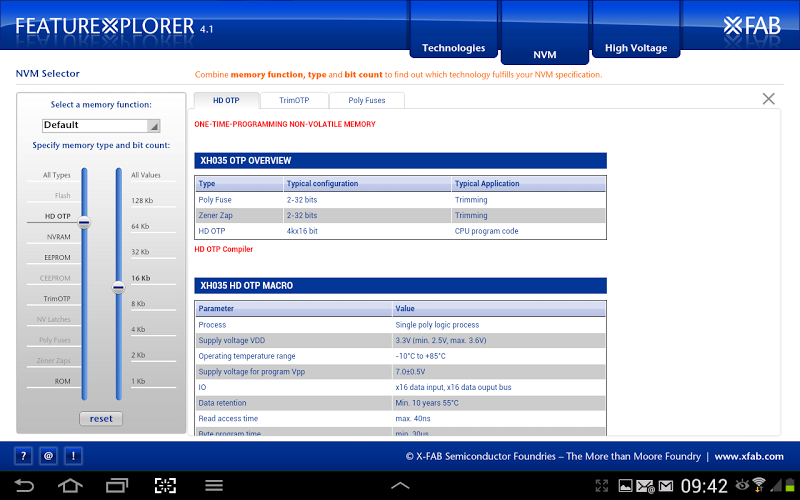Click the @ contact icon
This screenshot has width=800, height=500.
[x=48, y=456]
